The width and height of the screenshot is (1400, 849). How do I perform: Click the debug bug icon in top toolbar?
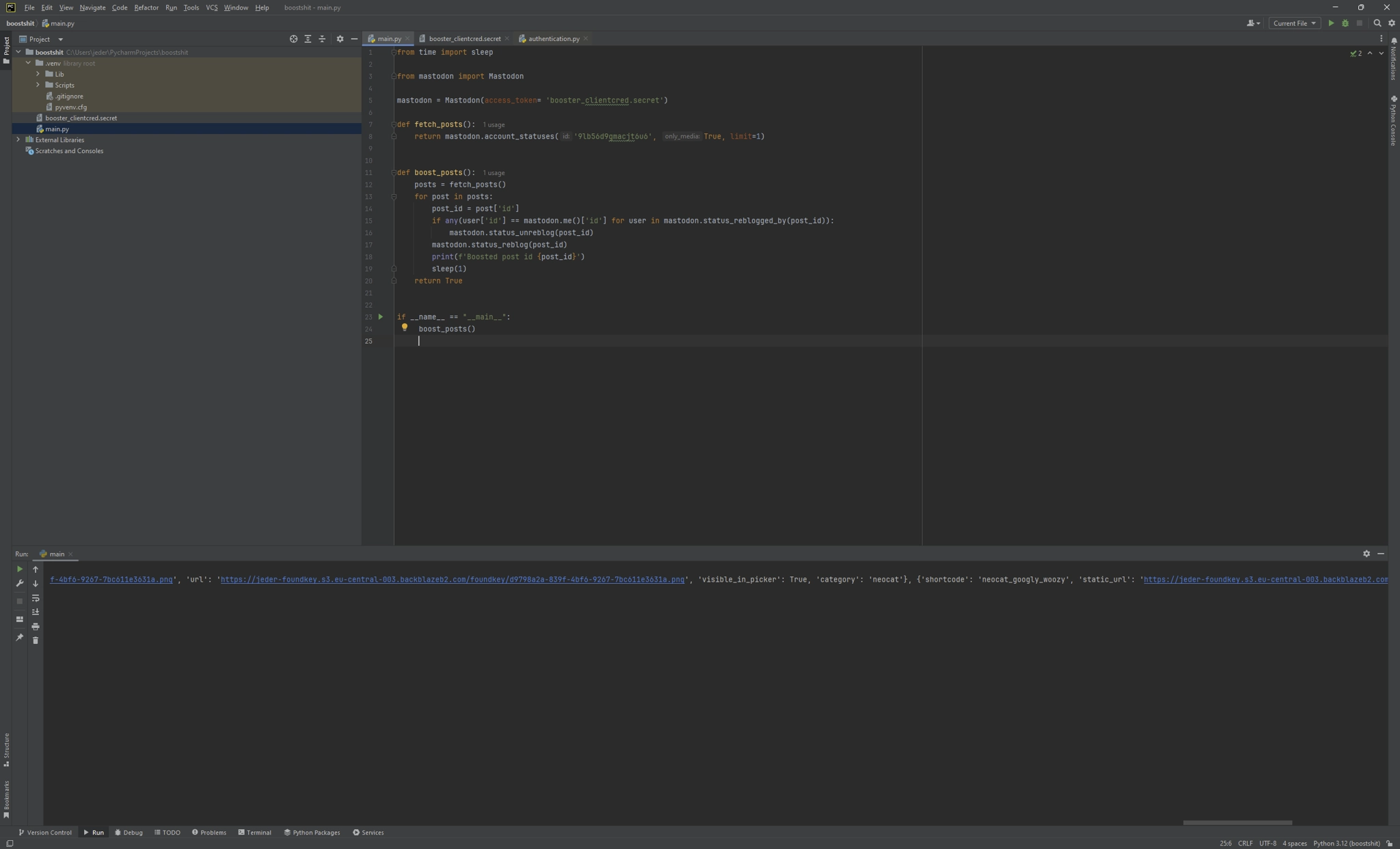[1345, 23]
